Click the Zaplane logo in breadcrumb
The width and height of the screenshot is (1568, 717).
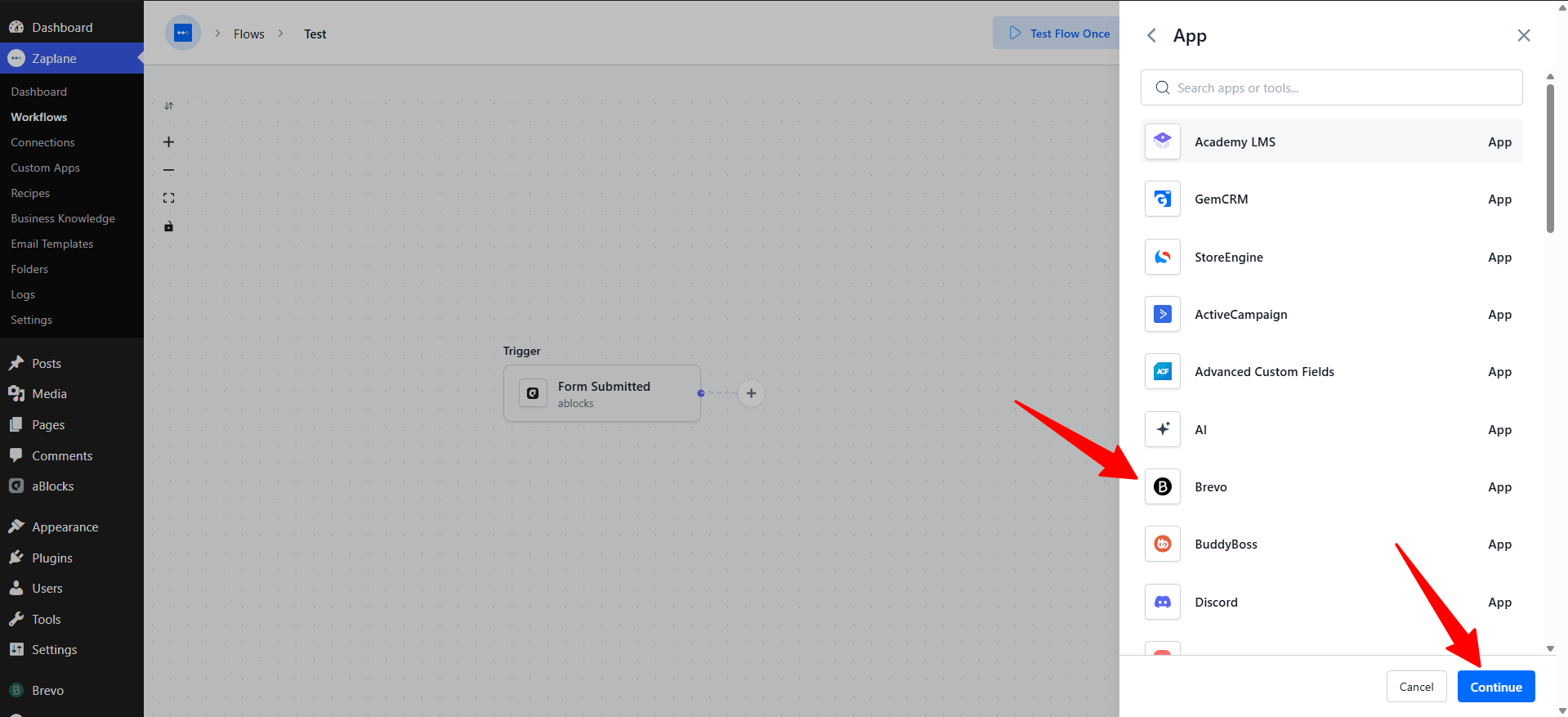183,33
